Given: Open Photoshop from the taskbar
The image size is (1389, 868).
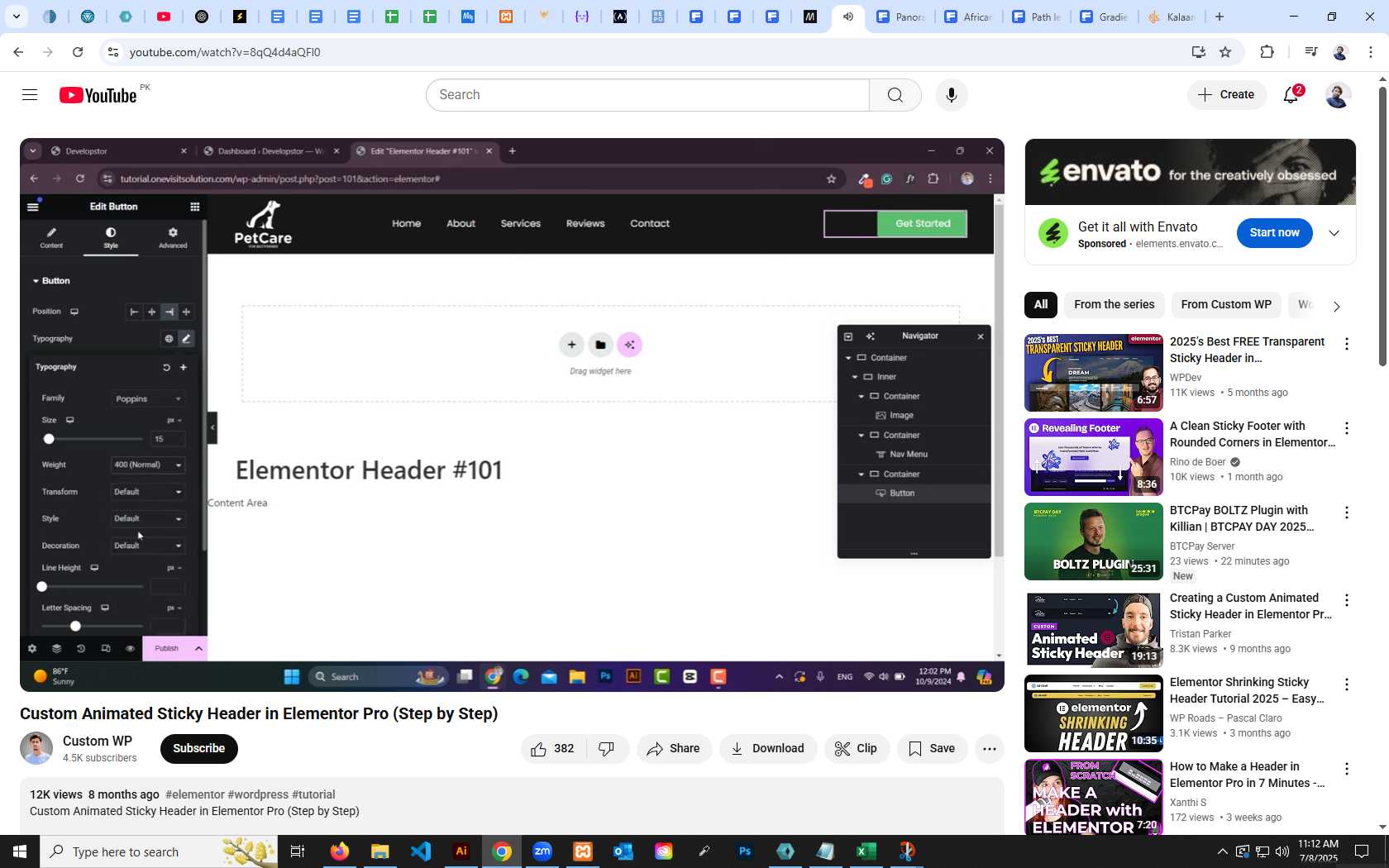Looking at the screenshot, I should [745, 851].
